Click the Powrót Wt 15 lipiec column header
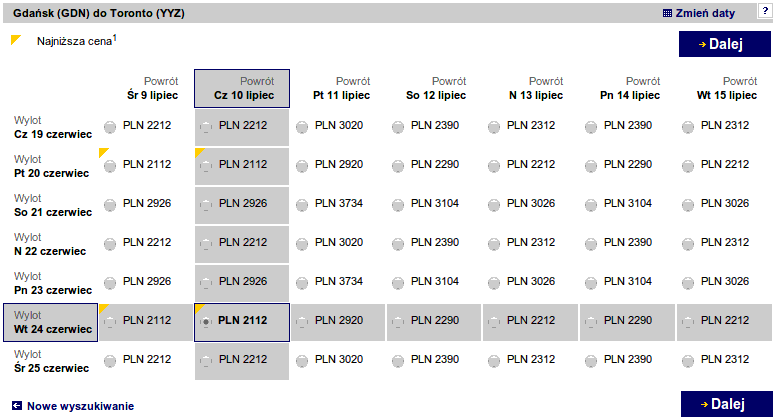Image resolution: width=777 pixels, height=420 pixels. [727, 88]
